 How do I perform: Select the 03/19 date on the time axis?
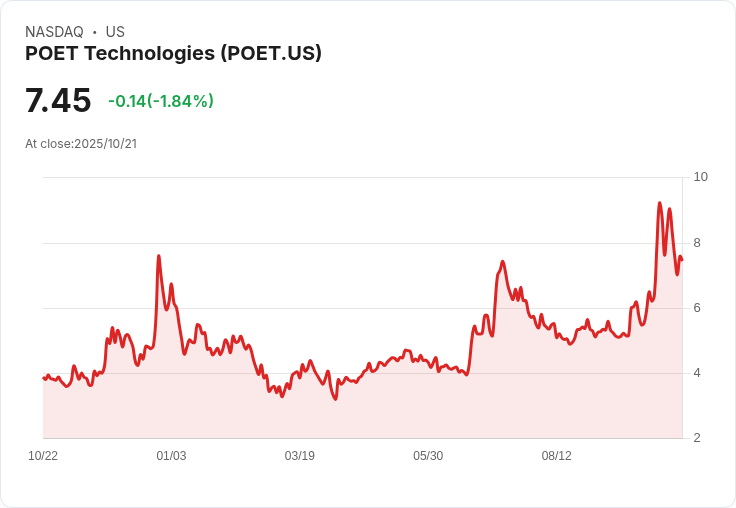click(299, 456)
